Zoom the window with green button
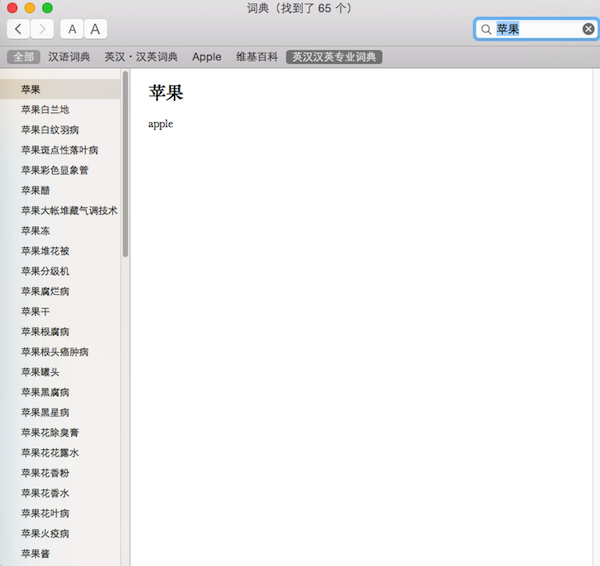600x566 pixels. pos(47,8)
